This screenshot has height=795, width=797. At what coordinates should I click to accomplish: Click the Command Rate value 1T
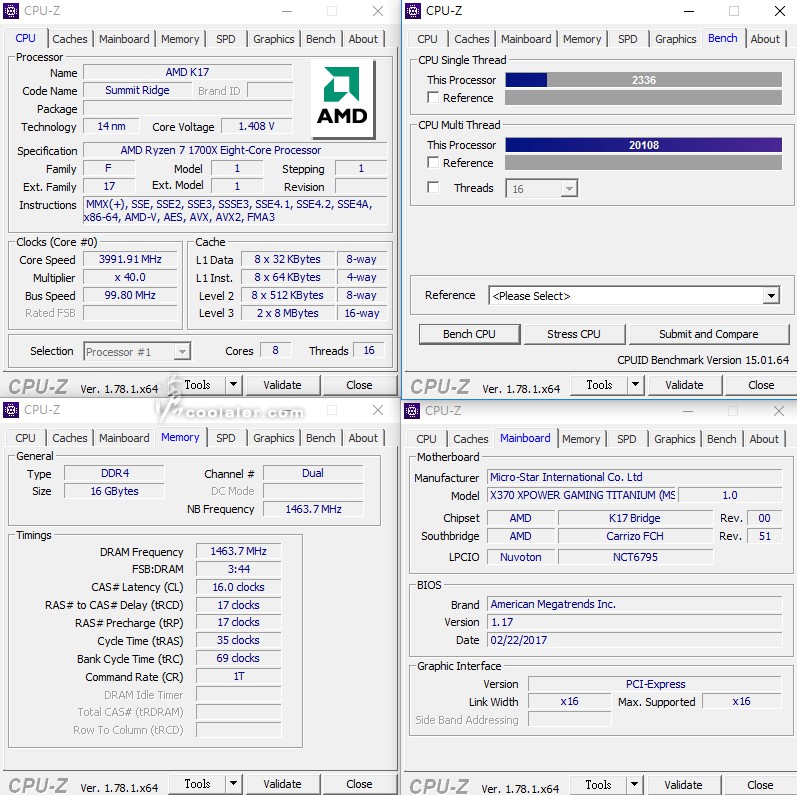point(238,677)
